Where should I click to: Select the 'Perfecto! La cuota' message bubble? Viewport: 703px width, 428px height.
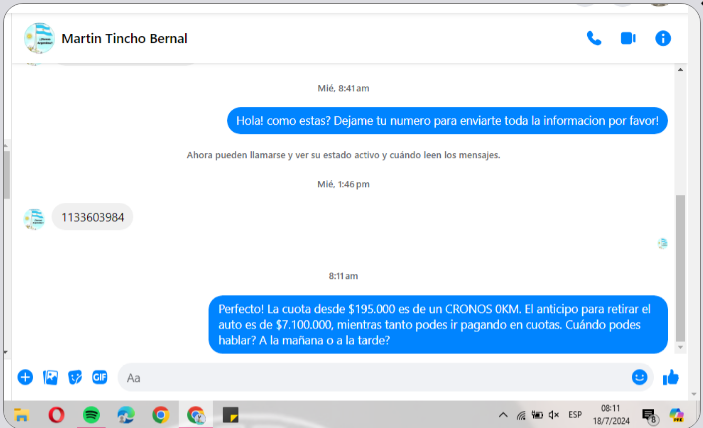click(438, 324)
